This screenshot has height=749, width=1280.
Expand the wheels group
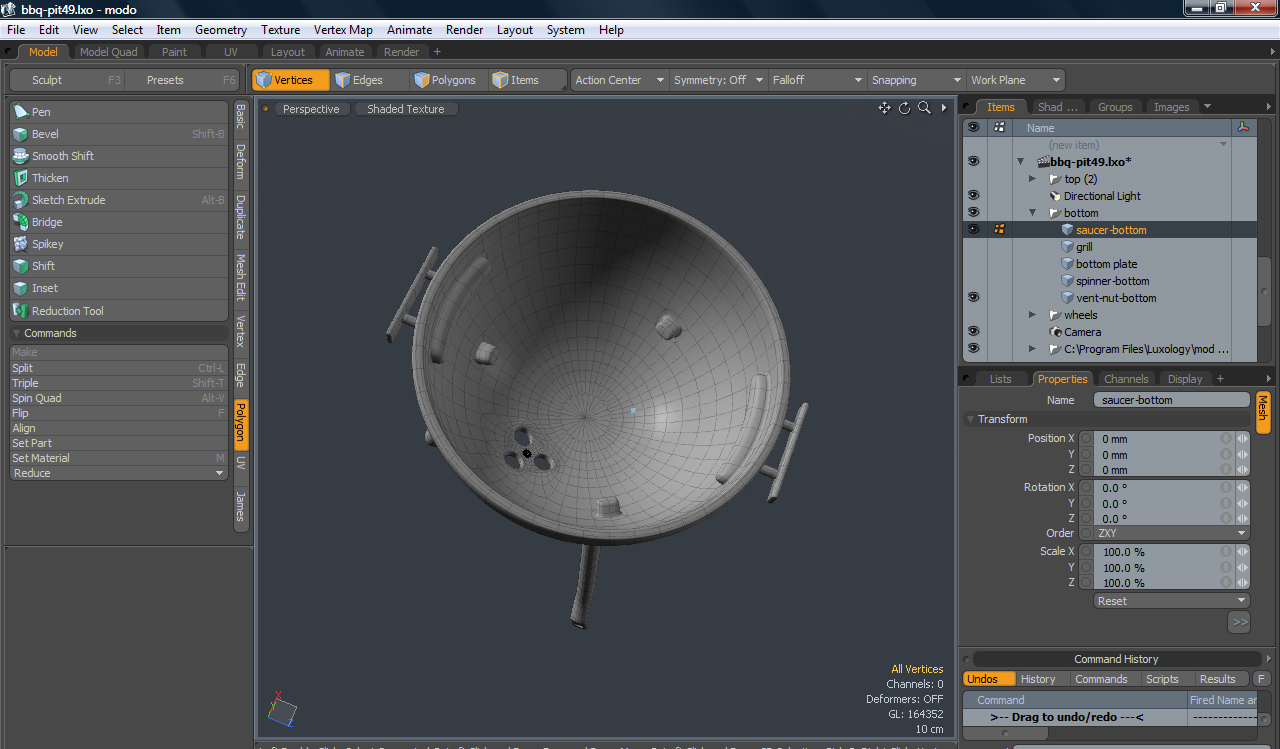[x=1033, y=315]
